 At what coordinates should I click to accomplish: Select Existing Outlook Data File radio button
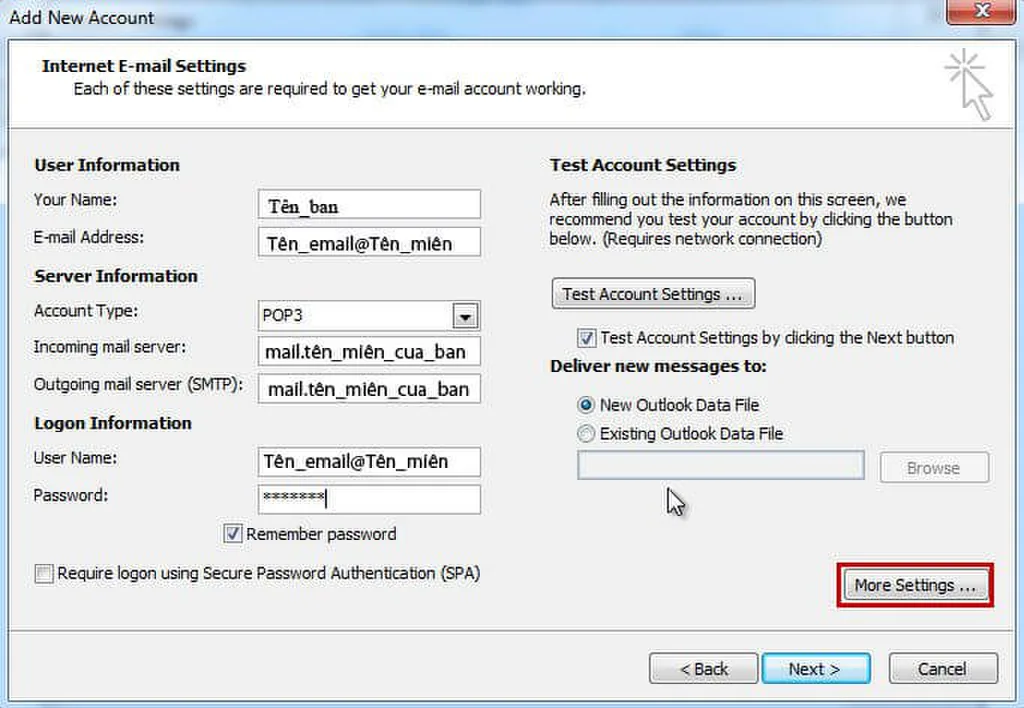tap(586, 433)
